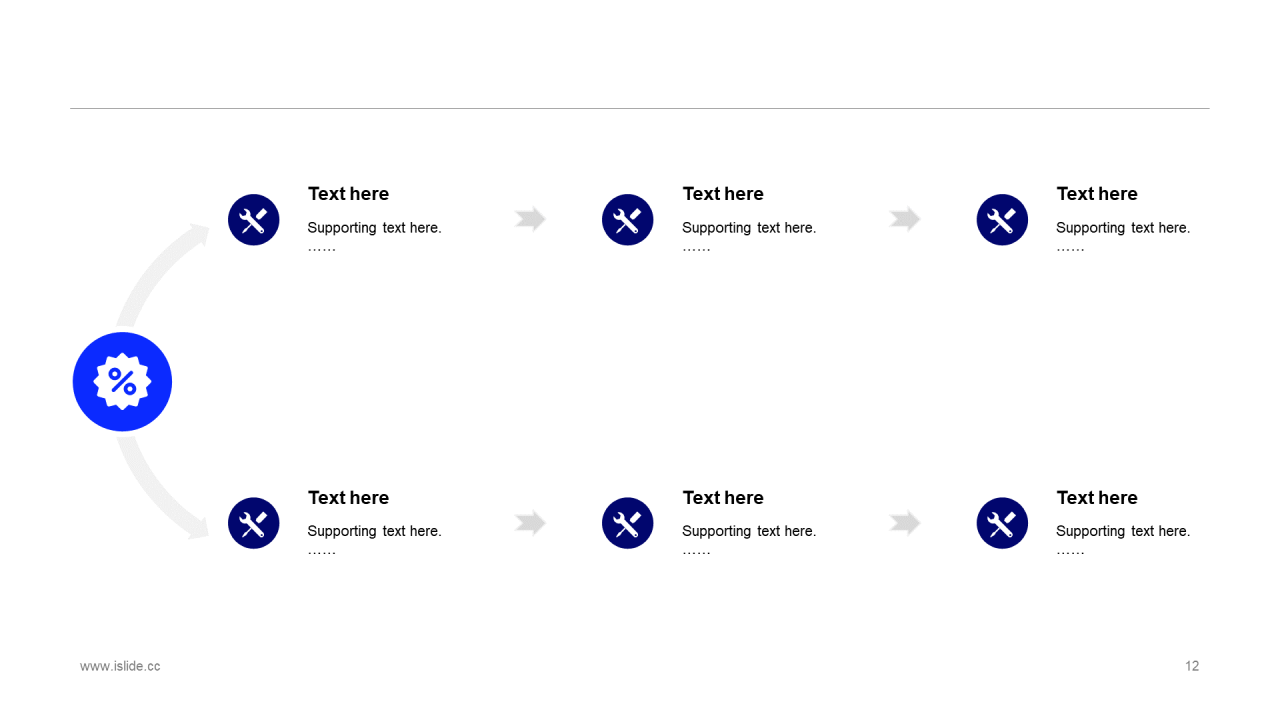Viewport: 1280px width, 720px height.
Task: Click the first gray arrow in top row
Action: pyautogui.click(x=531, y=219)
